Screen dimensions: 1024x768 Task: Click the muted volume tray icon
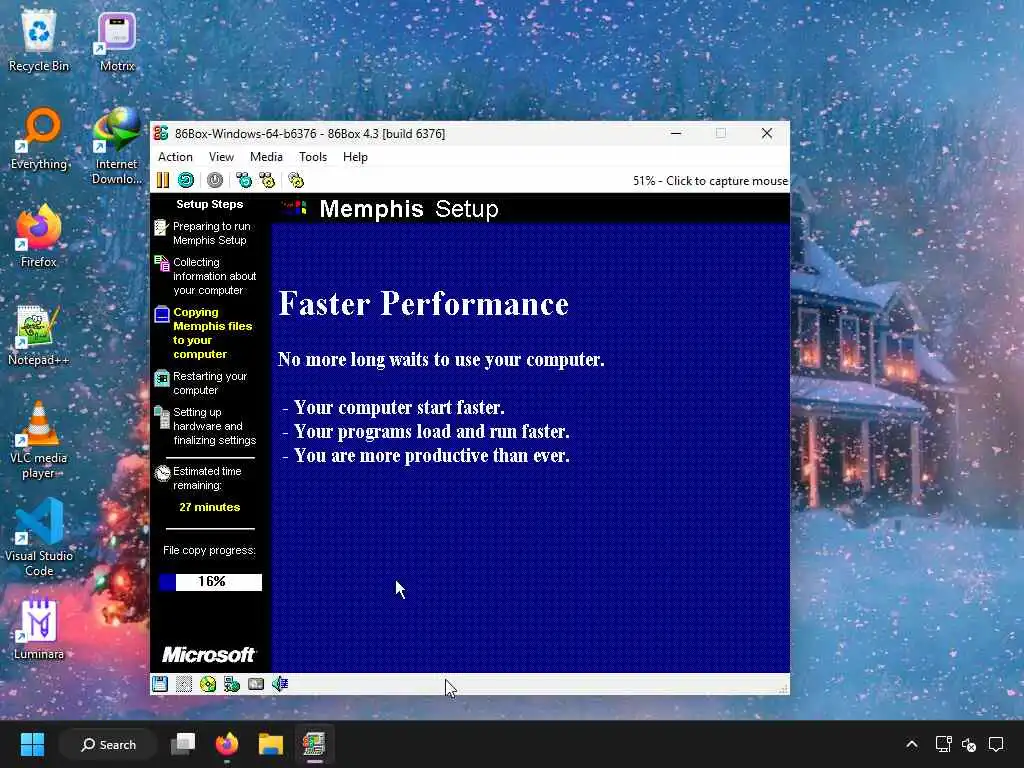pyautogui.click(x=969, y=744)
